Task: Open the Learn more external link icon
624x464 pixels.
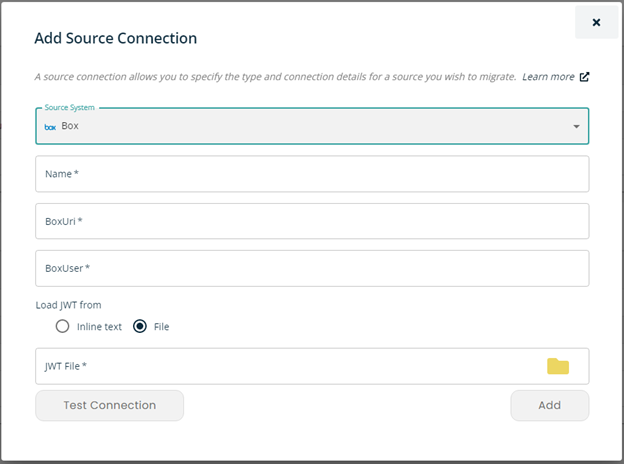Action: click(584, 77)
